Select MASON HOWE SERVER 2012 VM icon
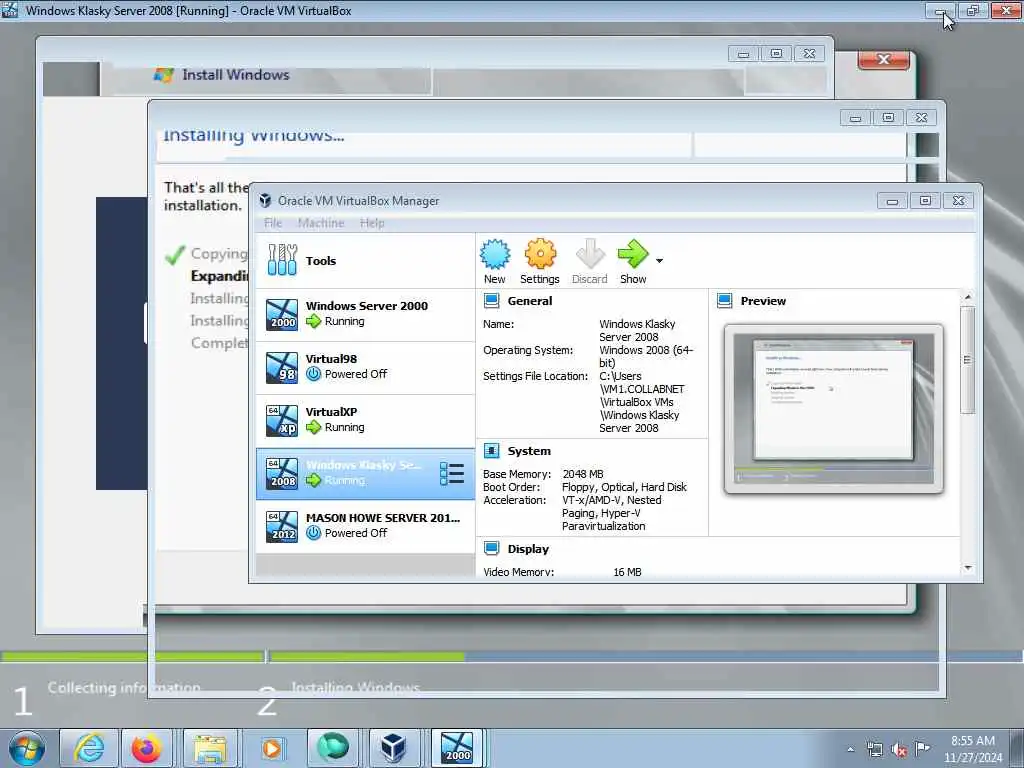This screenshot has width=1024, height=768. pos(282,526)
